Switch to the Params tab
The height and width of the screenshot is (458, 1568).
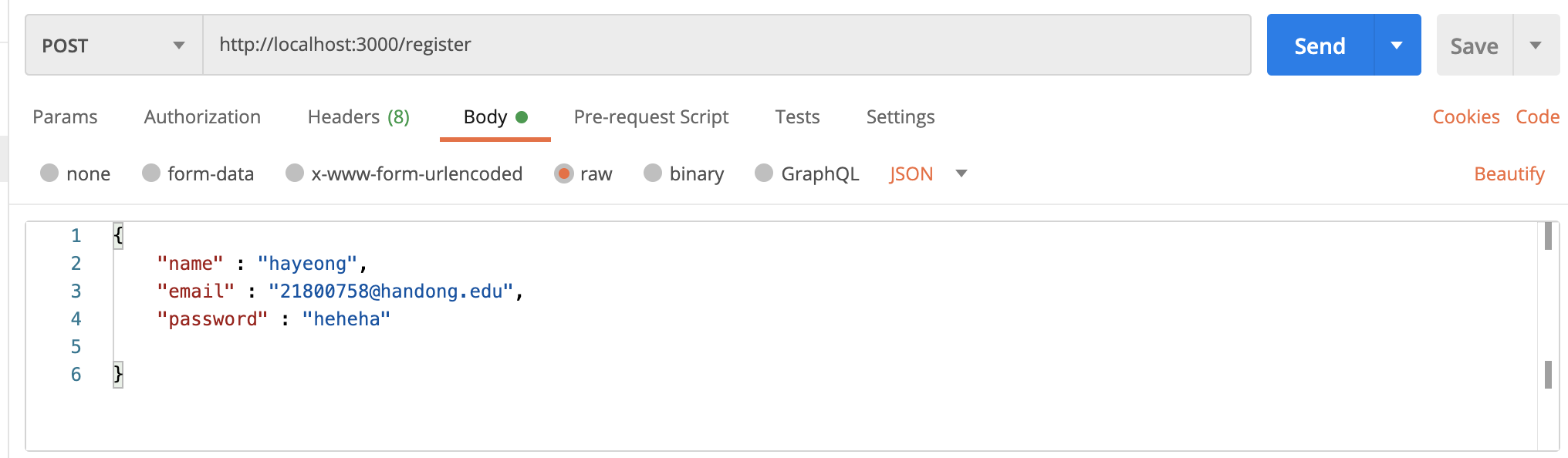point(65,116)
